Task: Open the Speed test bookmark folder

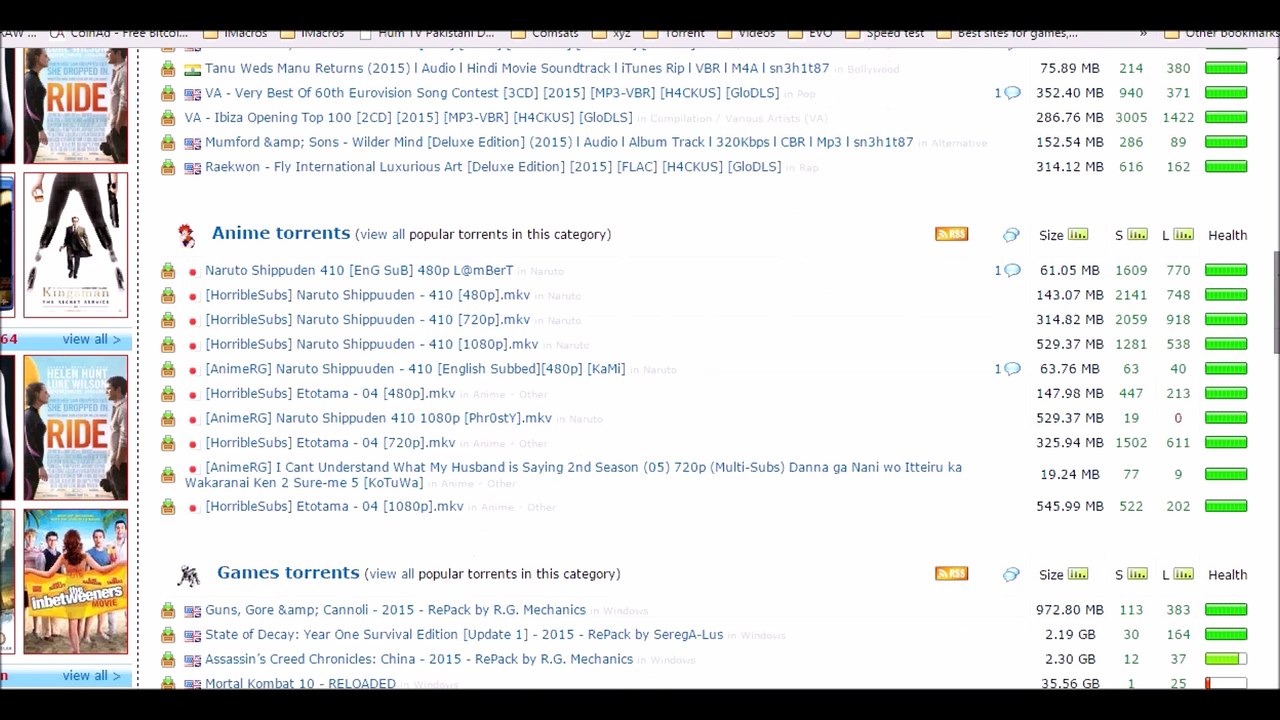Action: 885,33
